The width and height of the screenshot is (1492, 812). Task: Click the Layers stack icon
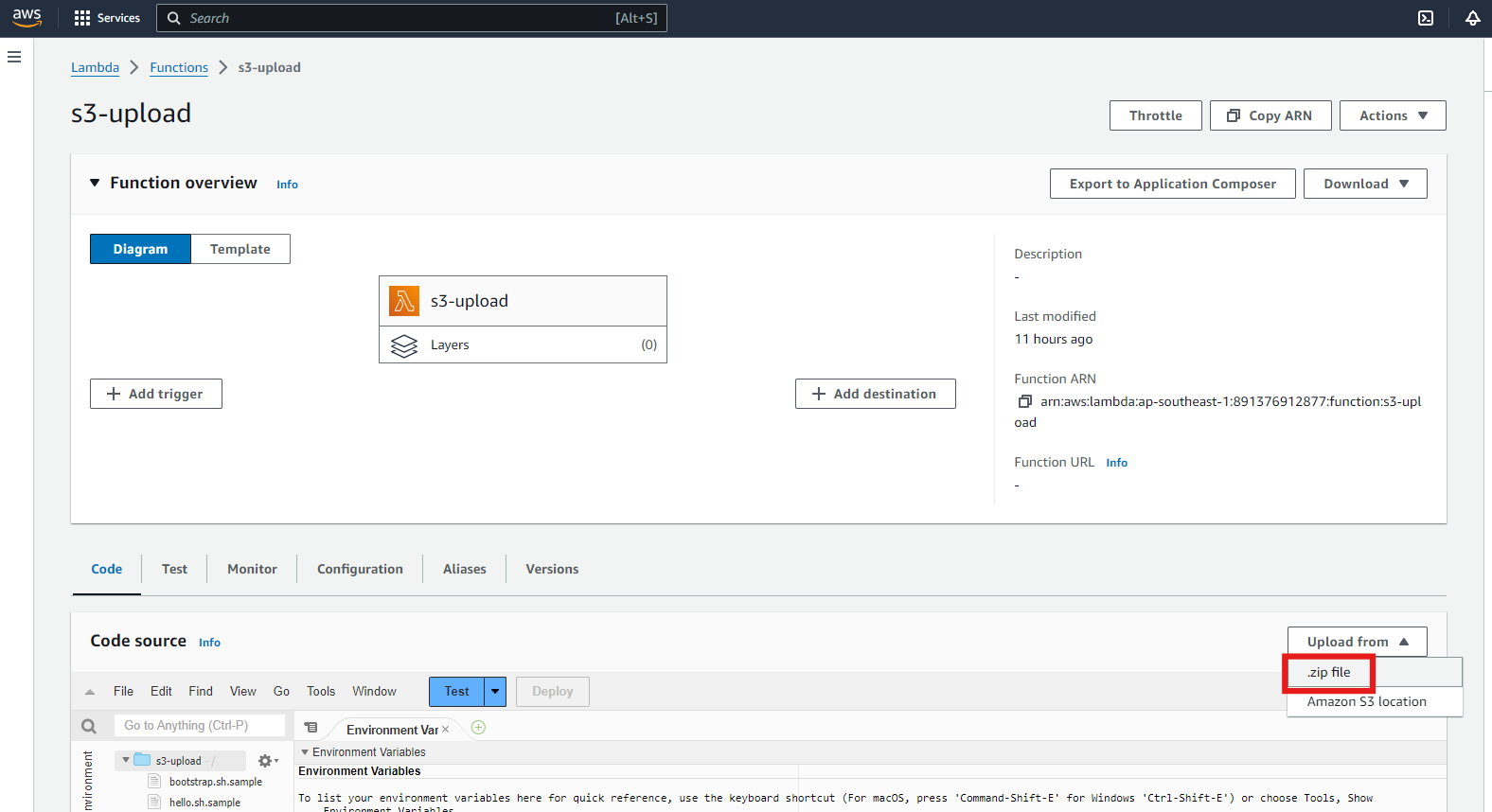pyautogui.click(x=404, y=345)
